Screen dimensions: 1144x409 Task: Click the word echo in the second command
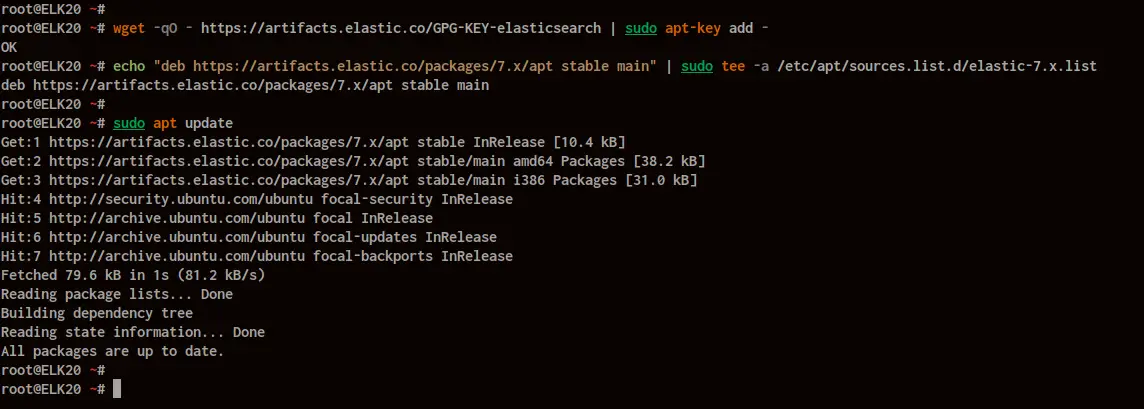click(x=129, y=66)
